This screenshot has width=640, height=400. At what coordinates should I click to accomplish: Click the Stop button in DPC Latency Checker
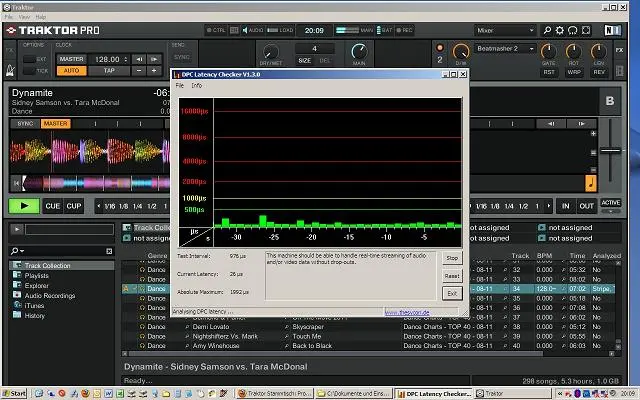point(451,258)
